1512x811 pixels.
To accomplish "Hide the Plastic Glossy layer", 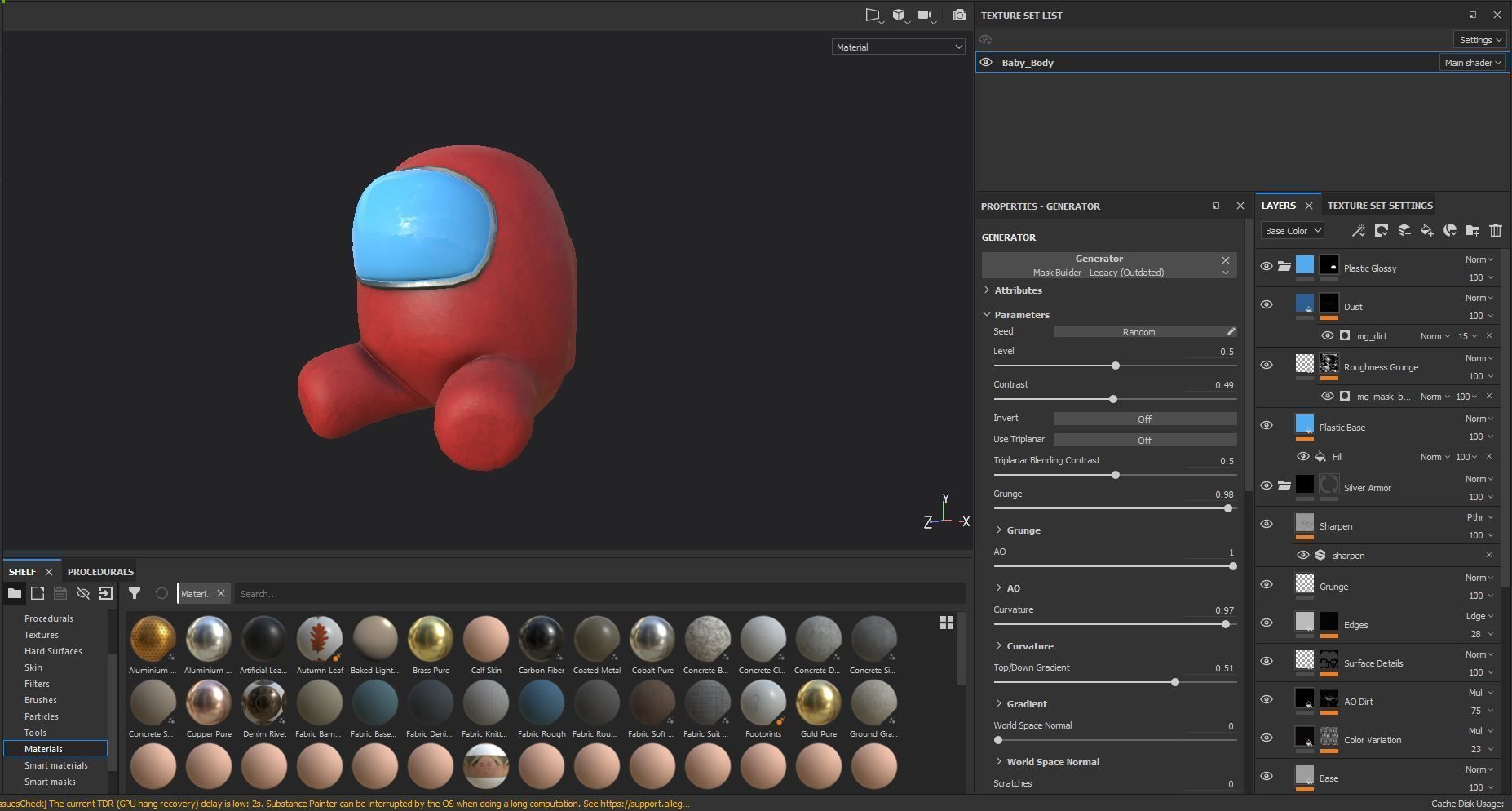I will [1267, 266].
